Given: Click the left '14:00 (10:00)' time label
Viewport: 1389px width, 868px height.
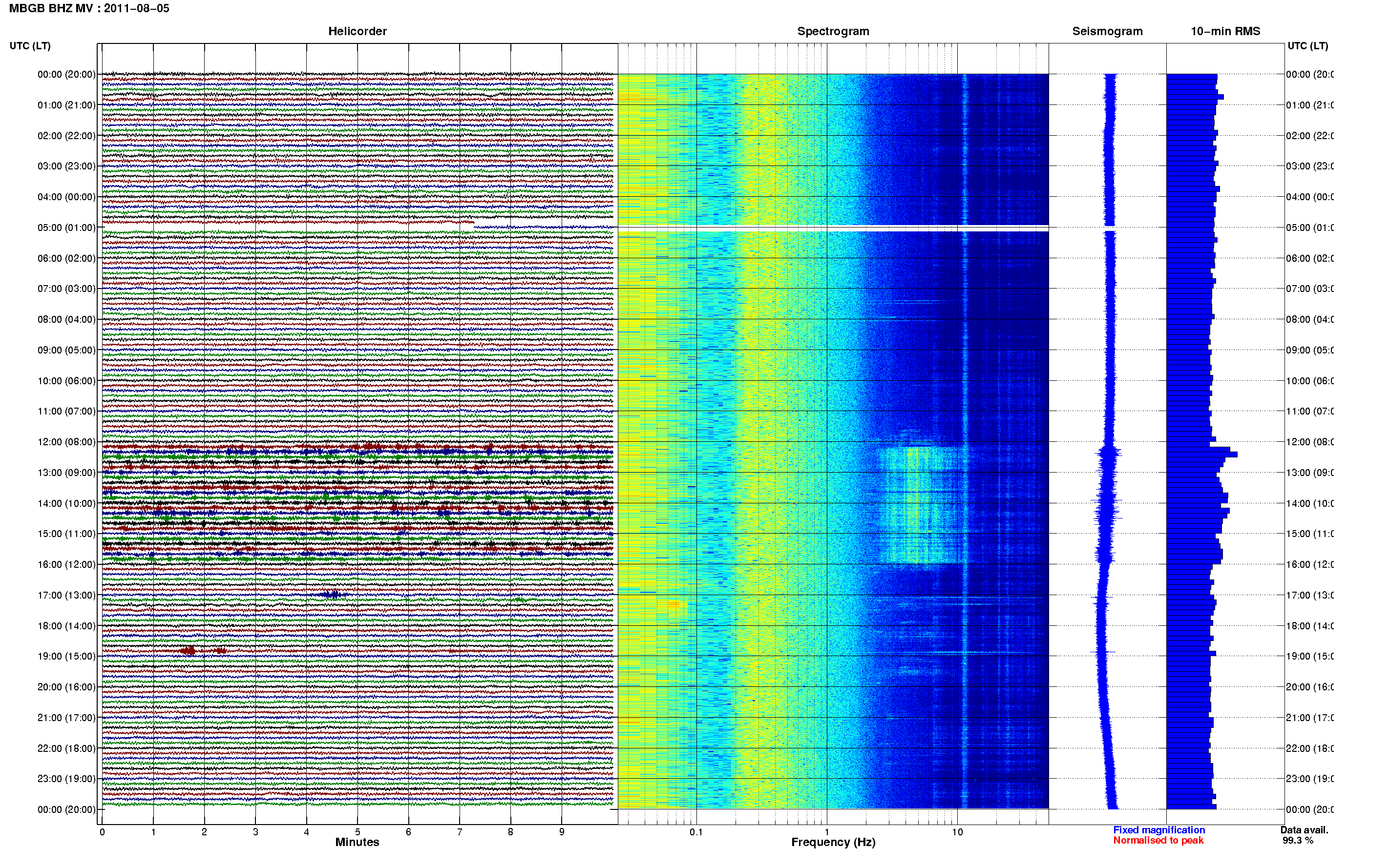Looking at the screenshot, I should (66, 503).
